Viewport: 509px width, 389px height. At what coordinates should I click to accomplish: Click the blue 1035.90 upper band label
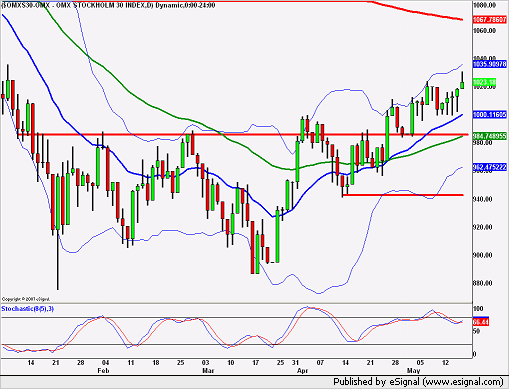click(489, 64)
